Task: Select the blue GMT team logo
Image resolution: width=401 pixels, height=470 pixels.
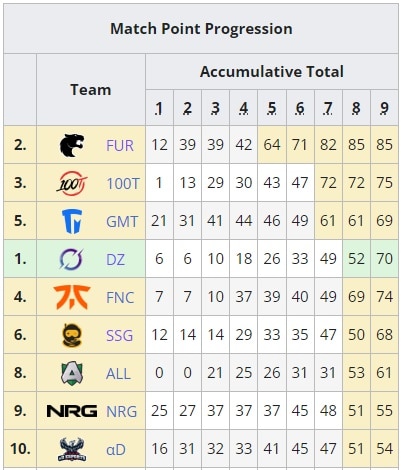Action: point(72,221)
